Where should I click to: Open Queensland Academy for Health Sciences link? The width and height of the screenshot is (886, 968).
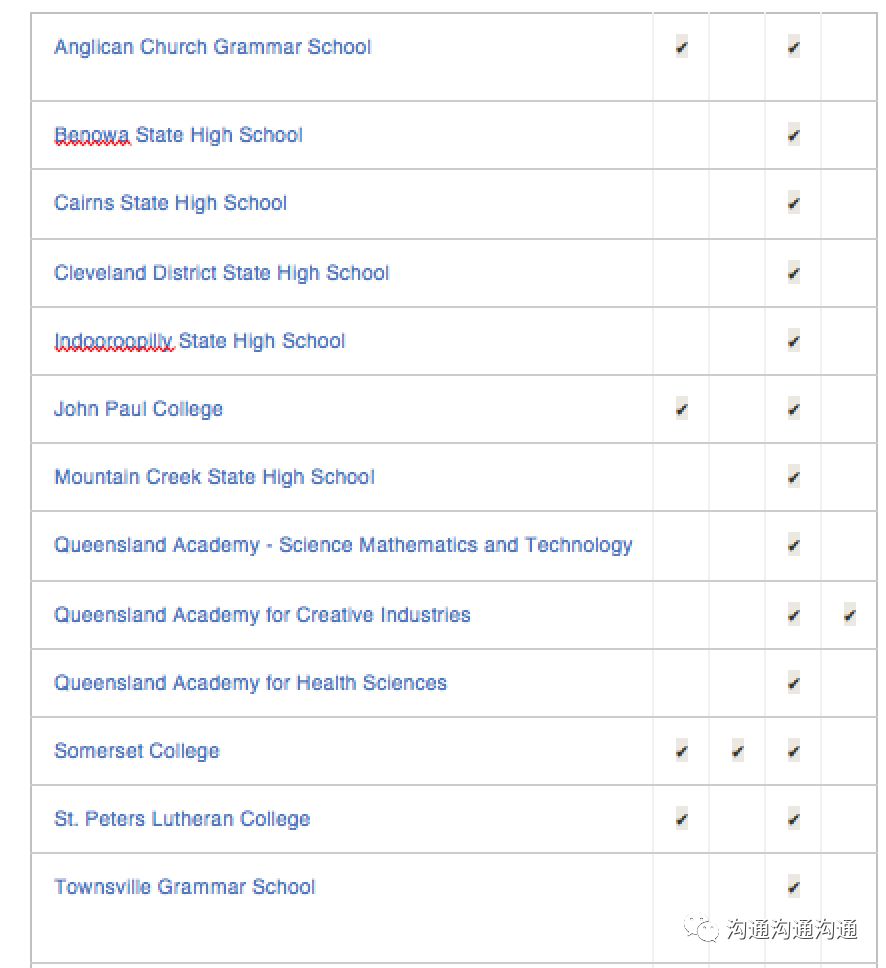pos(251,683)
